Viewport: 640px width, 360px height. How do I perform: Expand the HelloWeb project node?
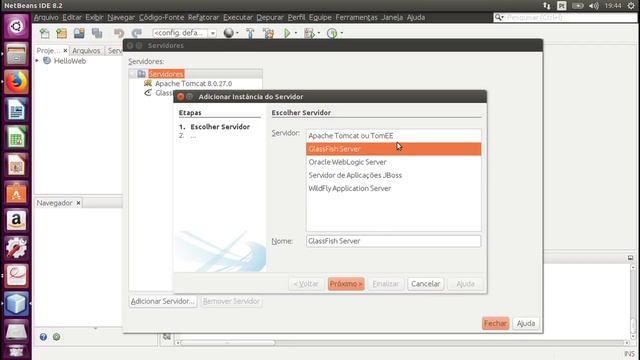pyautogui.click(x=37, y=61)
